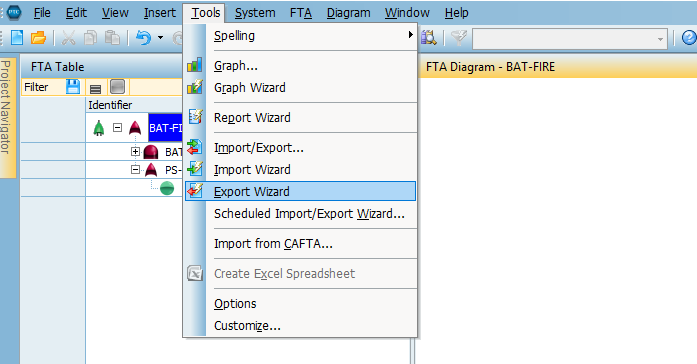The height and width of the screenshot is (364, 697).
Task: Click the New file toolbar icon
Action: tap(17, 38)
